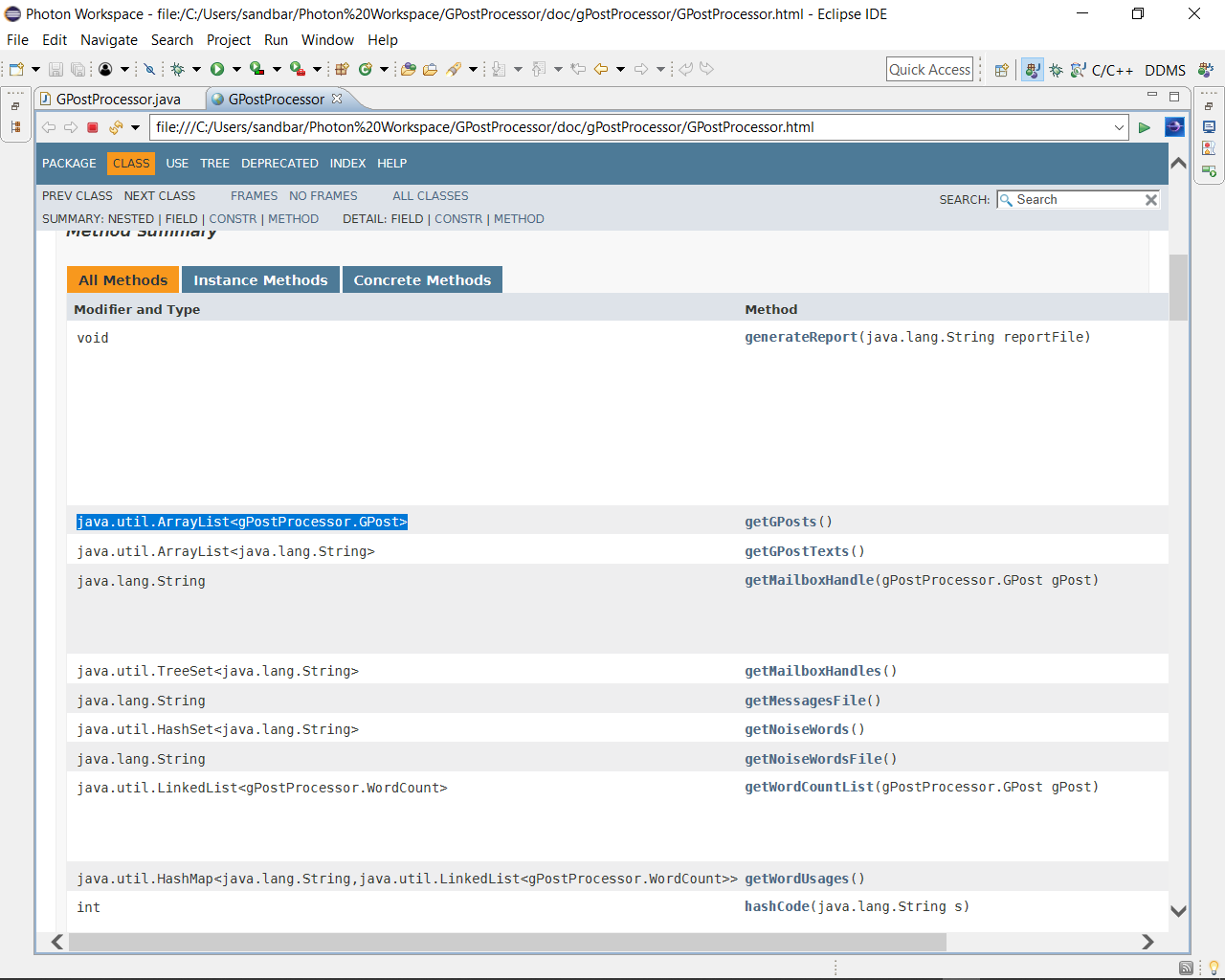Open the File menu
Viewport: 1225px width, 980px height.
(17, 40)
